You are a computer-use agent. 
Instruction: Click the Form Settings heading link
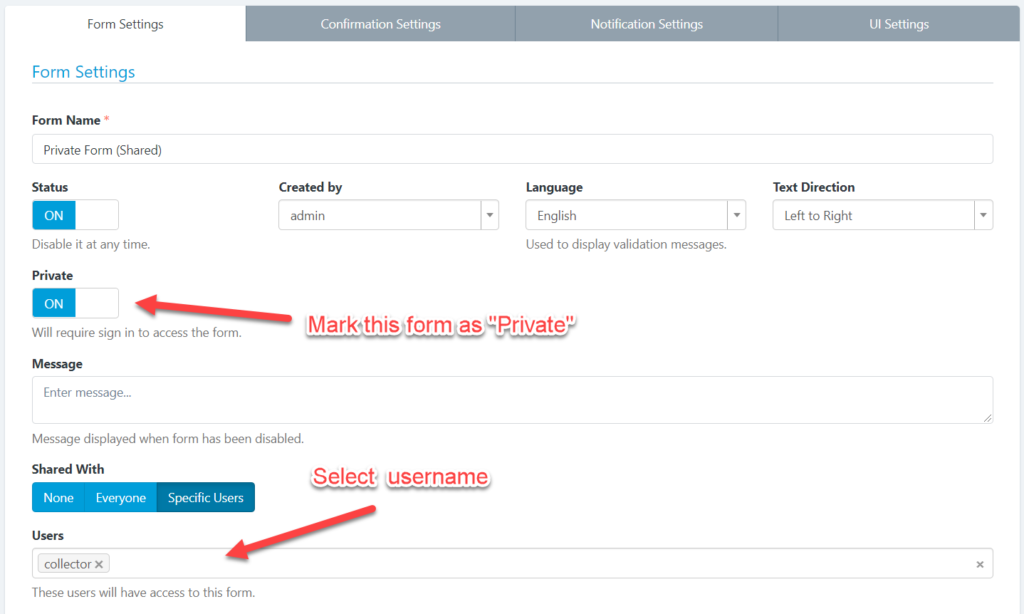coord(83,71)
